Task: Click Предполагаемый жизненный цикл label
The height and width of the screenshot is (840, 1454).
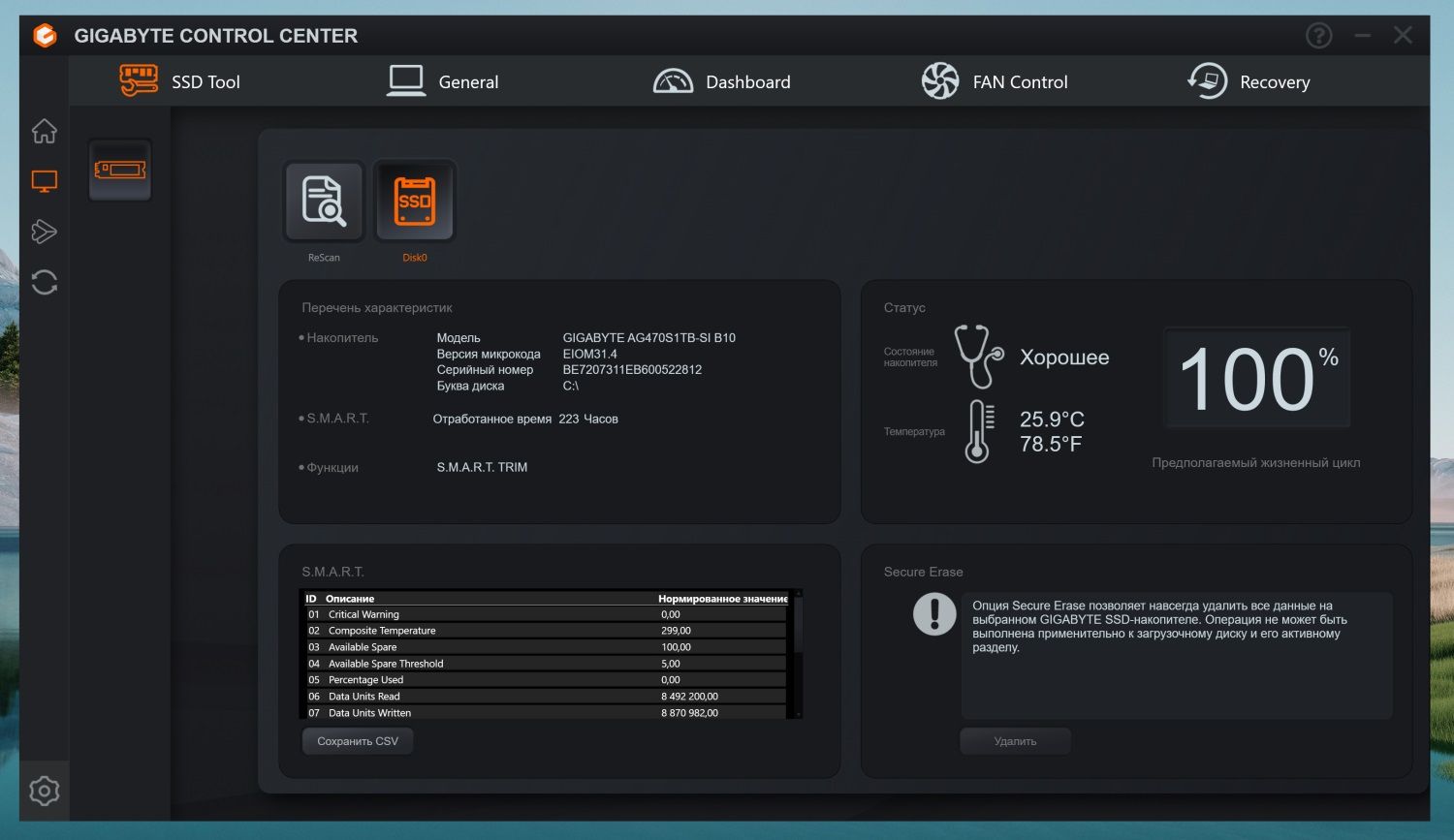Action: click(x=1256, y=463)
